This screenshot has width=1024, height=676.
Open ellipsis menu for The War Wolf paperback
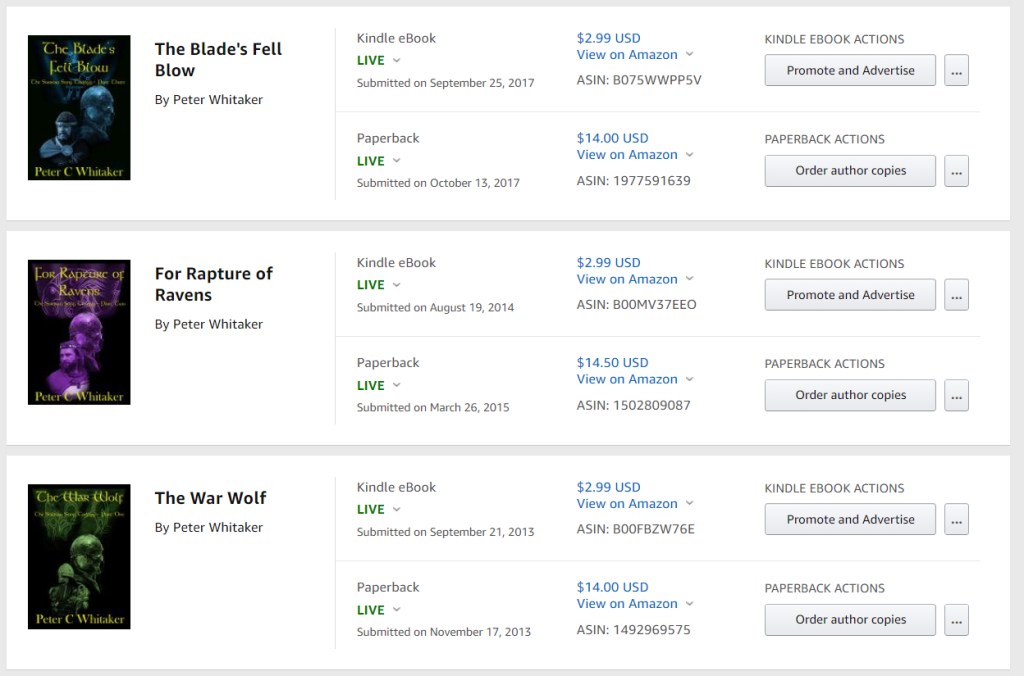pyautogui.click(x=956, y=620)
